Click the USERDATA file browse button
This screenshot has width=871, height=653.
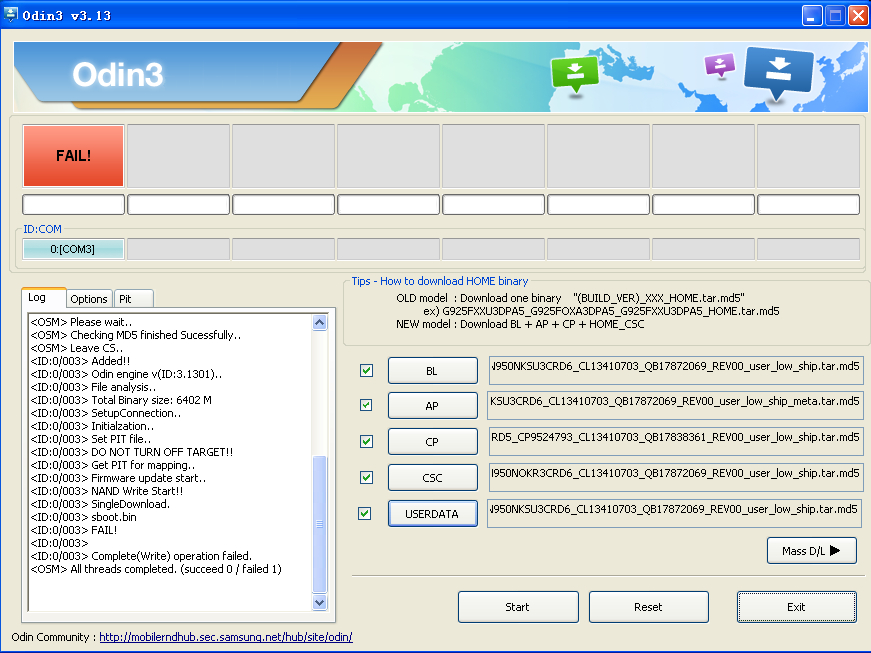432,514
